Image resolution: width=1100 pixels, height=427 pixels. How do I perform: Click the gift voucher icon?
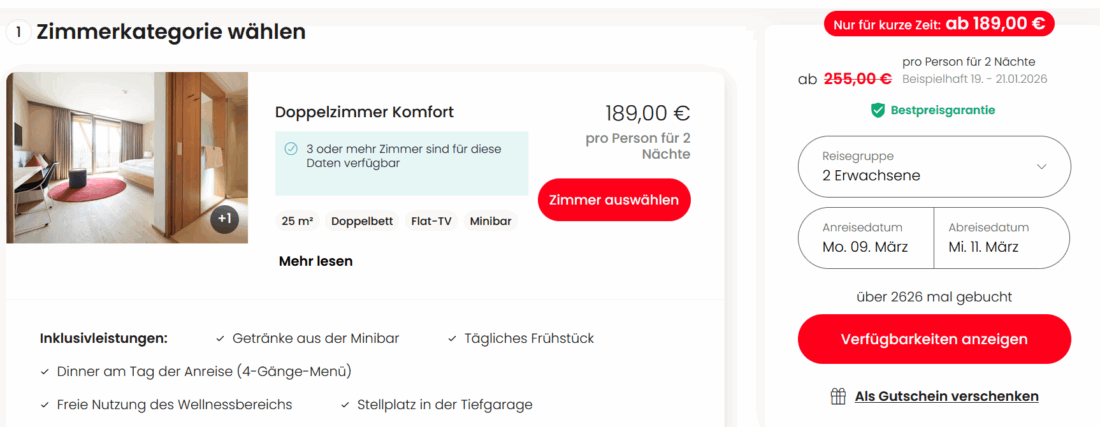[839, 396]
